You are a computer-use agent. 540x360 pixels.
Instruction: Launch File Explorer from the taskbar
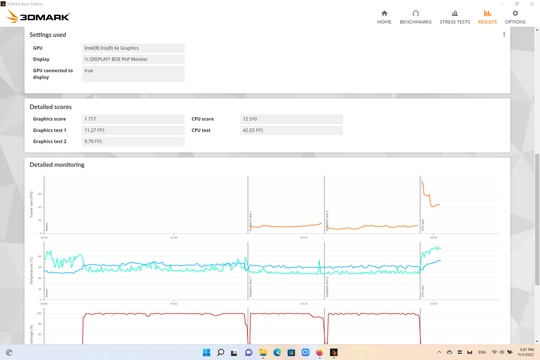263,352
